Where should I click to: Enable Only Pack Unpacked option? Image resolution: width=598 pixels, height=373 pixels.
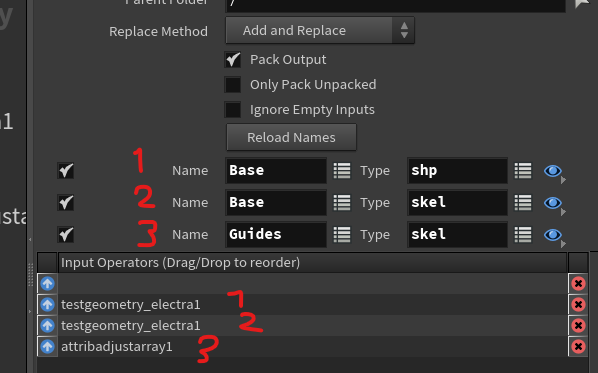(x=233, y=85)
